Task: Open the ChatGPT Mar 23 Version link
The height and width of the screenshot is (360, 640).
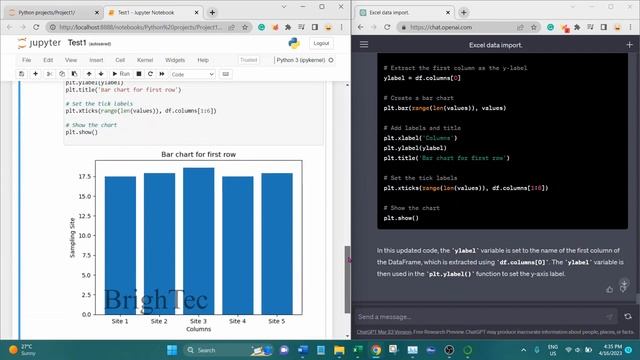Action: [384, 332]
